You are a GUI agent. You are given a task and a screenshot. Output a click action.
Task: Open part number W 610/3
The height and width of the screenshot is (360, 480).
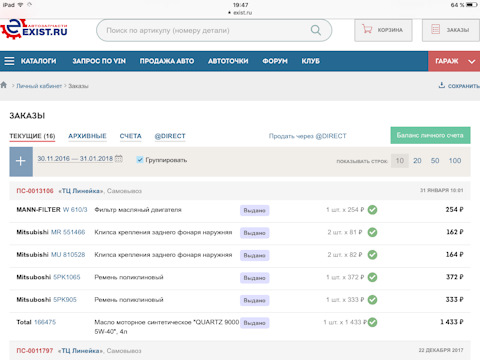pos(75,210)
